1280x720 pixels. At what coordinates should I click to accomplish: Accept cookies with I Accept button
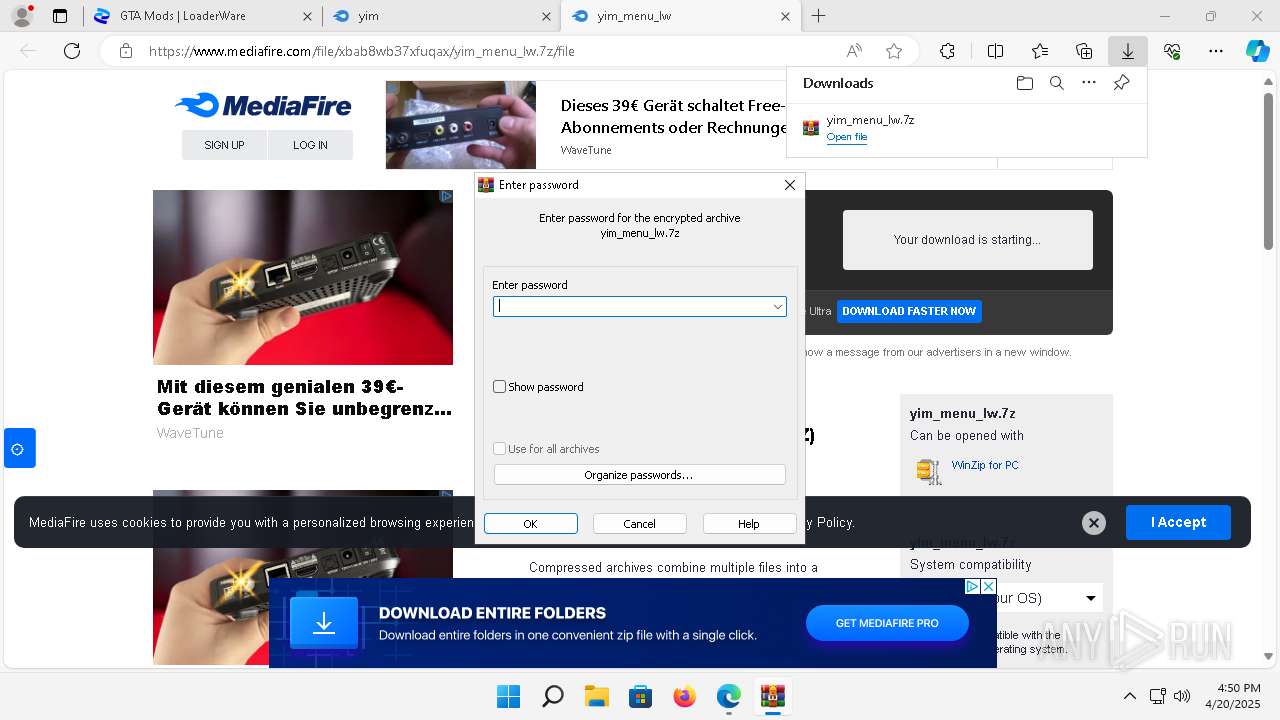coord(1178,522)
